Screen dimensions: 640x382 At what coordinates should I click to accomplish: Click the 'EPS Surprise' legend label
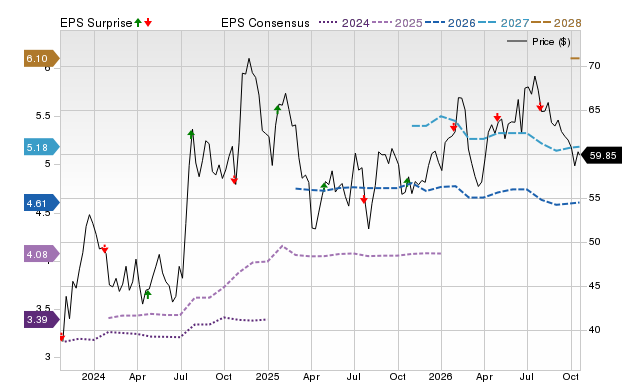(x=96, y=23)
